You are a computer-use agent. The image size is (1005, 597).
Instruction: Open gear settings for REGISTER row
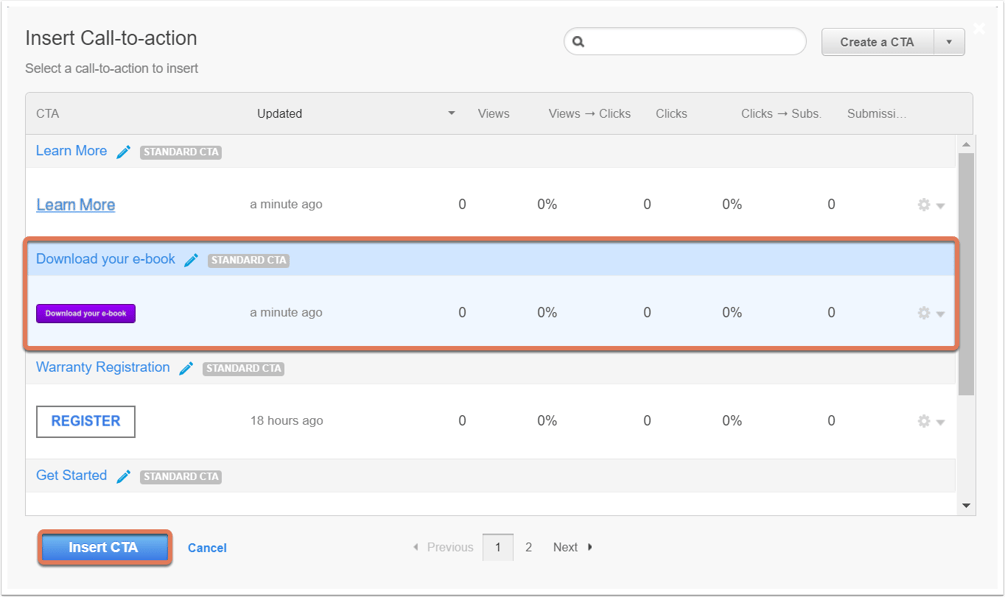pos(931,422)
